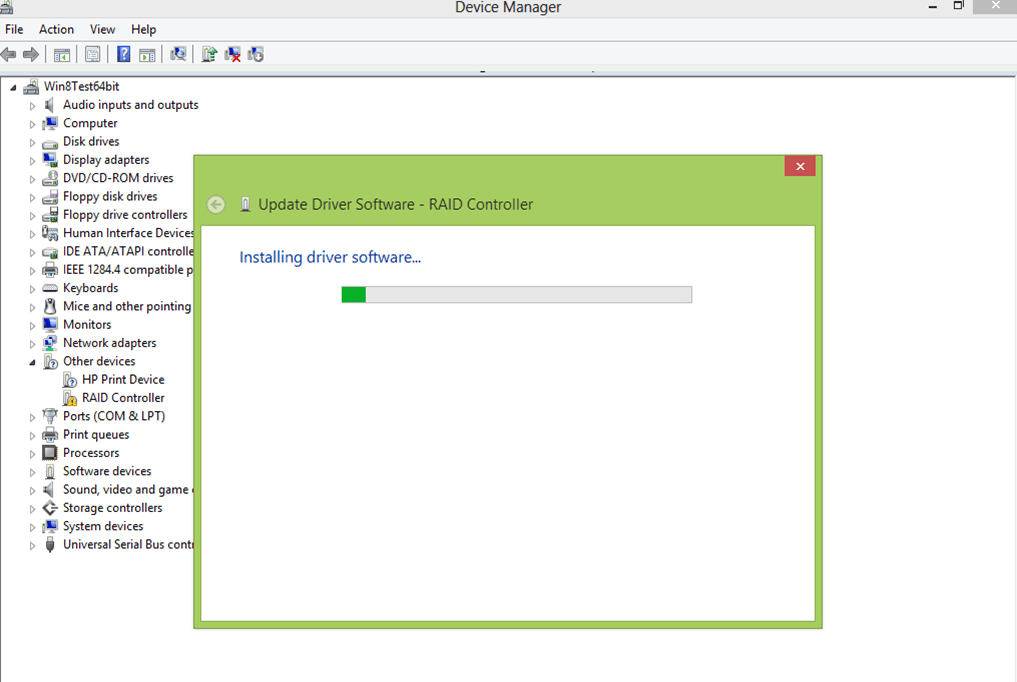Close the Update Driver Software dialog
This screenshot has height=682, width=1017.
click(x=799, y=167)
